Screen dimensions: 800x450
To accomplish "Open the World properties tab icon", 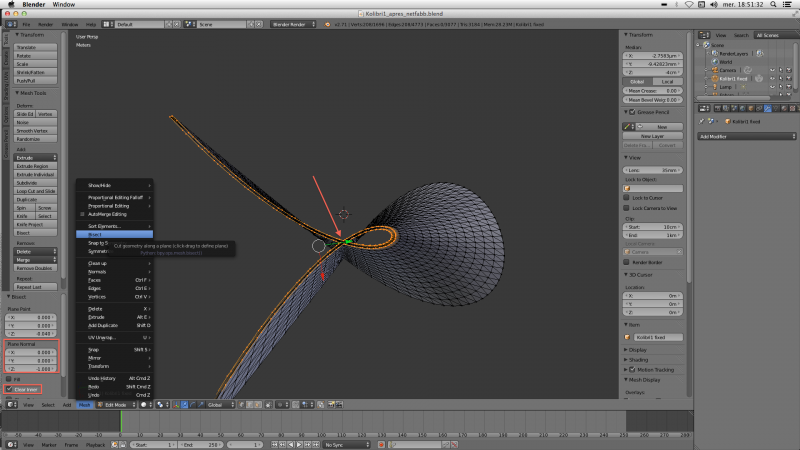I will [x=743, y=108].
